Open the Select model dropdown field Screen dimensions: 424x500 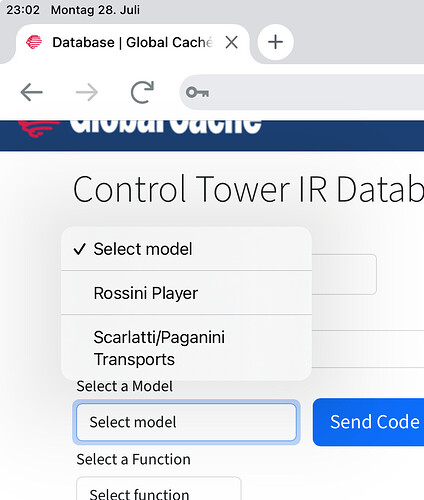(186, 422)
